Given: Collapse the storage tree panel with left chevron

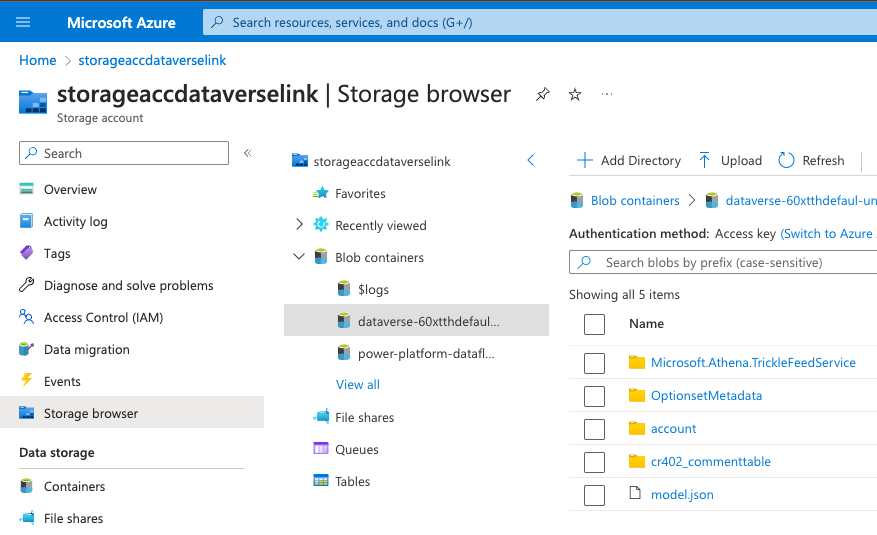Looking at the screenshot, I should (531, 160).
